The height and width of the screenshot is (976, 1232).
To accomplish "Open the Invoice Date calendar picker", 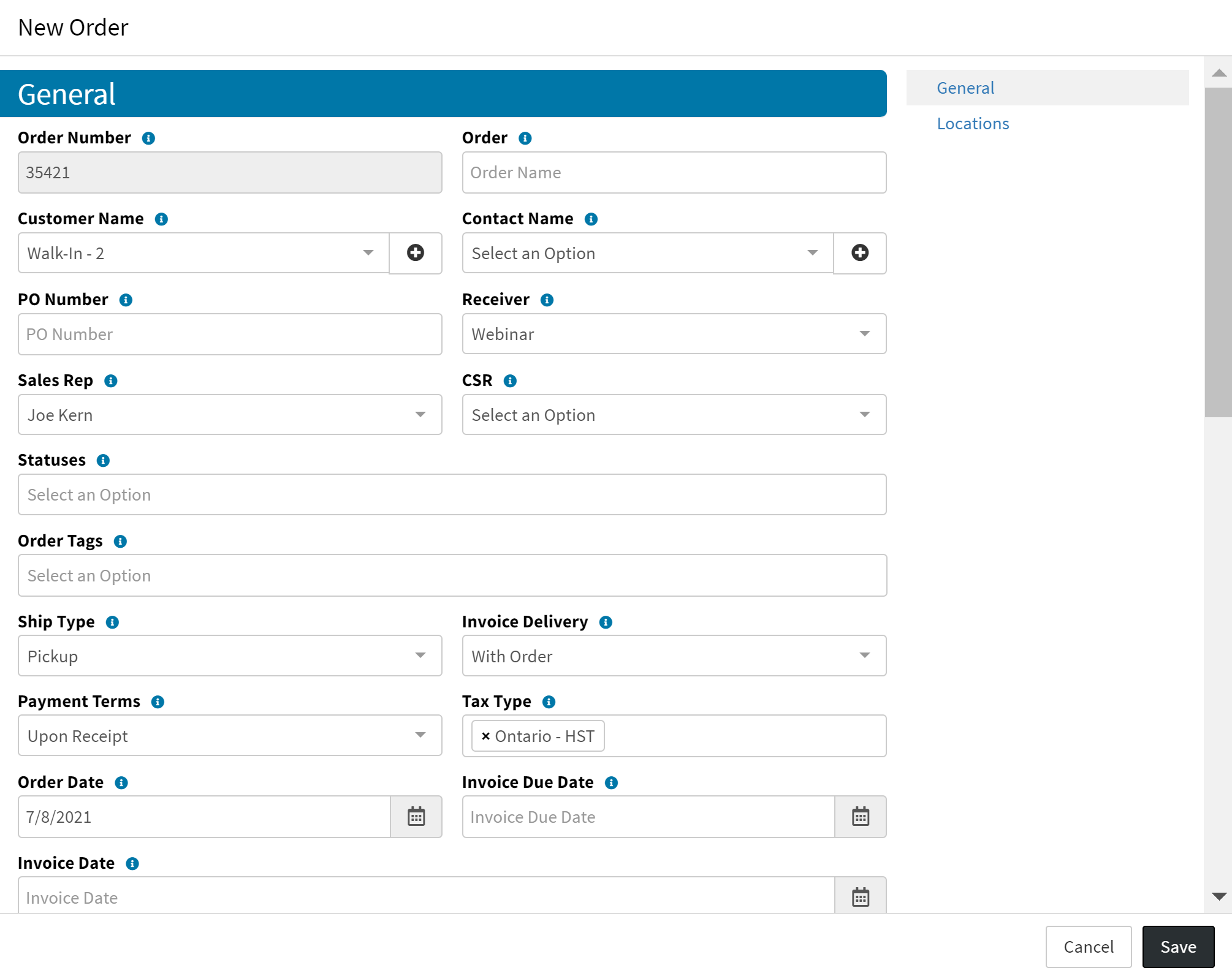I will (x=861, y=897).
